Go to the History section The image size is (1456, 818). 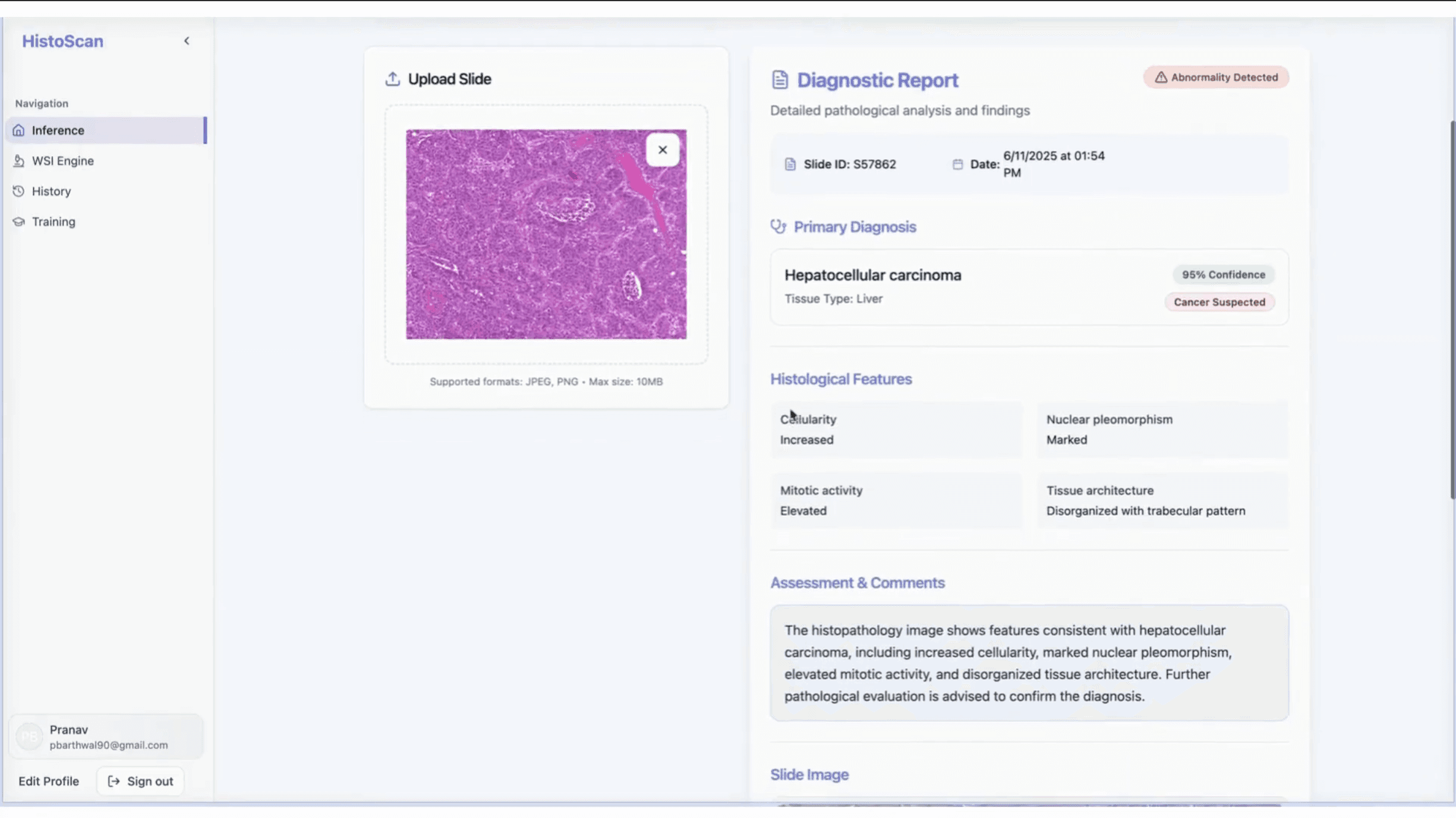pos(52,191)
